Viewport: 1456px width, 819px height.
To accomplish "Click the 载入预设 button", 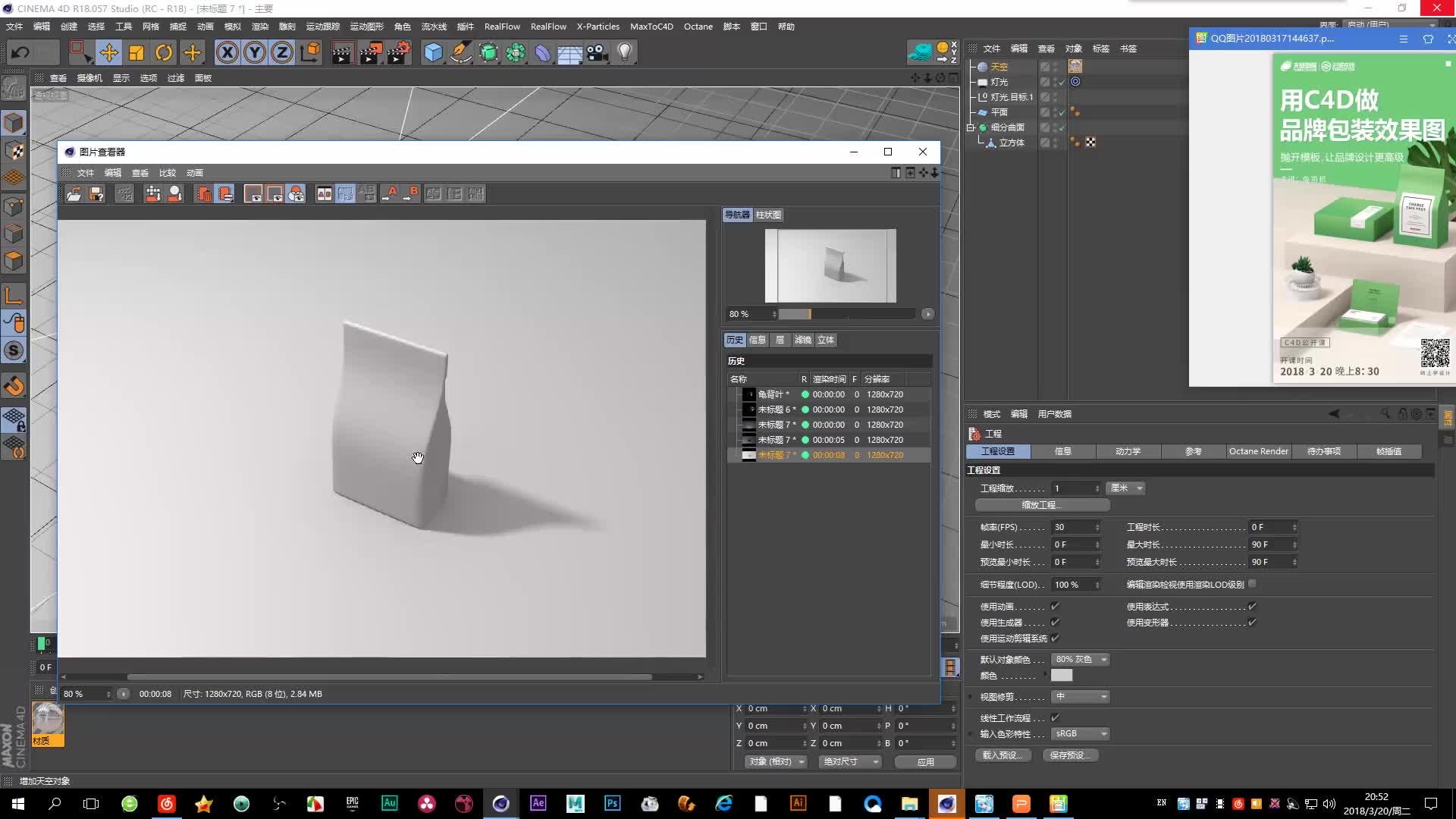I will tap(1003, 755).
